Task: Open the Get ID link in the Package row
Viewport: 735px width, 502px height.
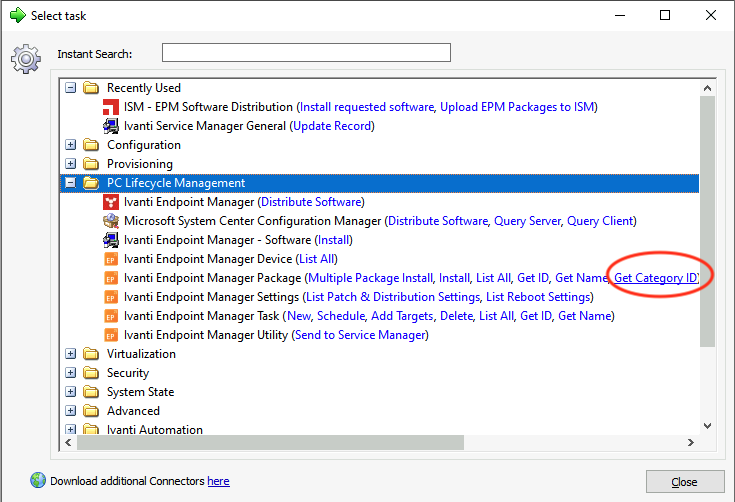Action: (532, 278)
